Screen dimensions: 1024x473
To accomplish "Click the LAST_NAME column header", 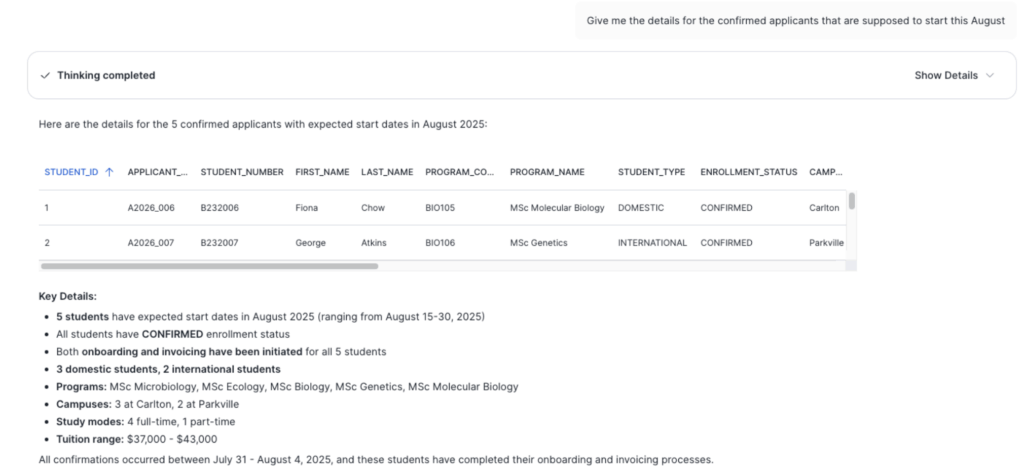I will pyautogui.click(x=387, y=172).
